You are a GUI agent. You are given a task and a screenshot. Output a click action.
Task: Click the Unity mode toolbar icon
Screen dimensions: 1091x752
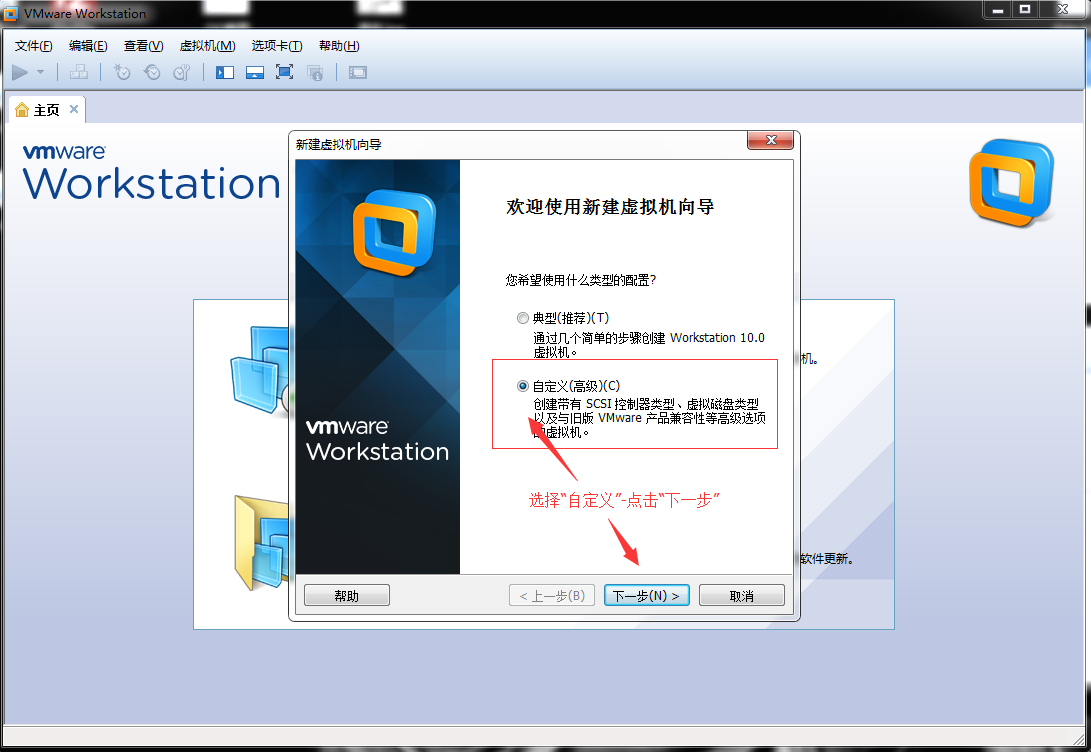(x=315, y=72)
